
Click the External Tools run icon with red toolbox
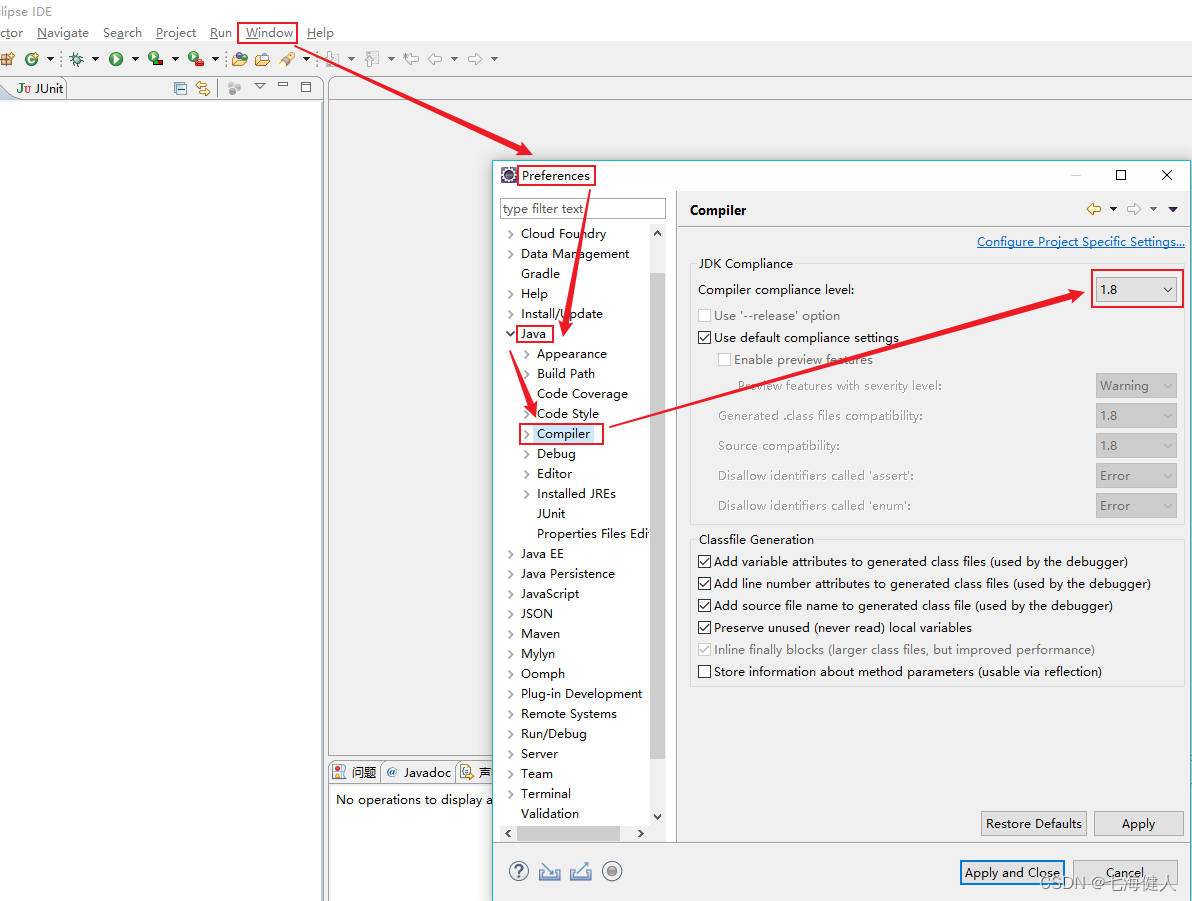coord(195,59)
